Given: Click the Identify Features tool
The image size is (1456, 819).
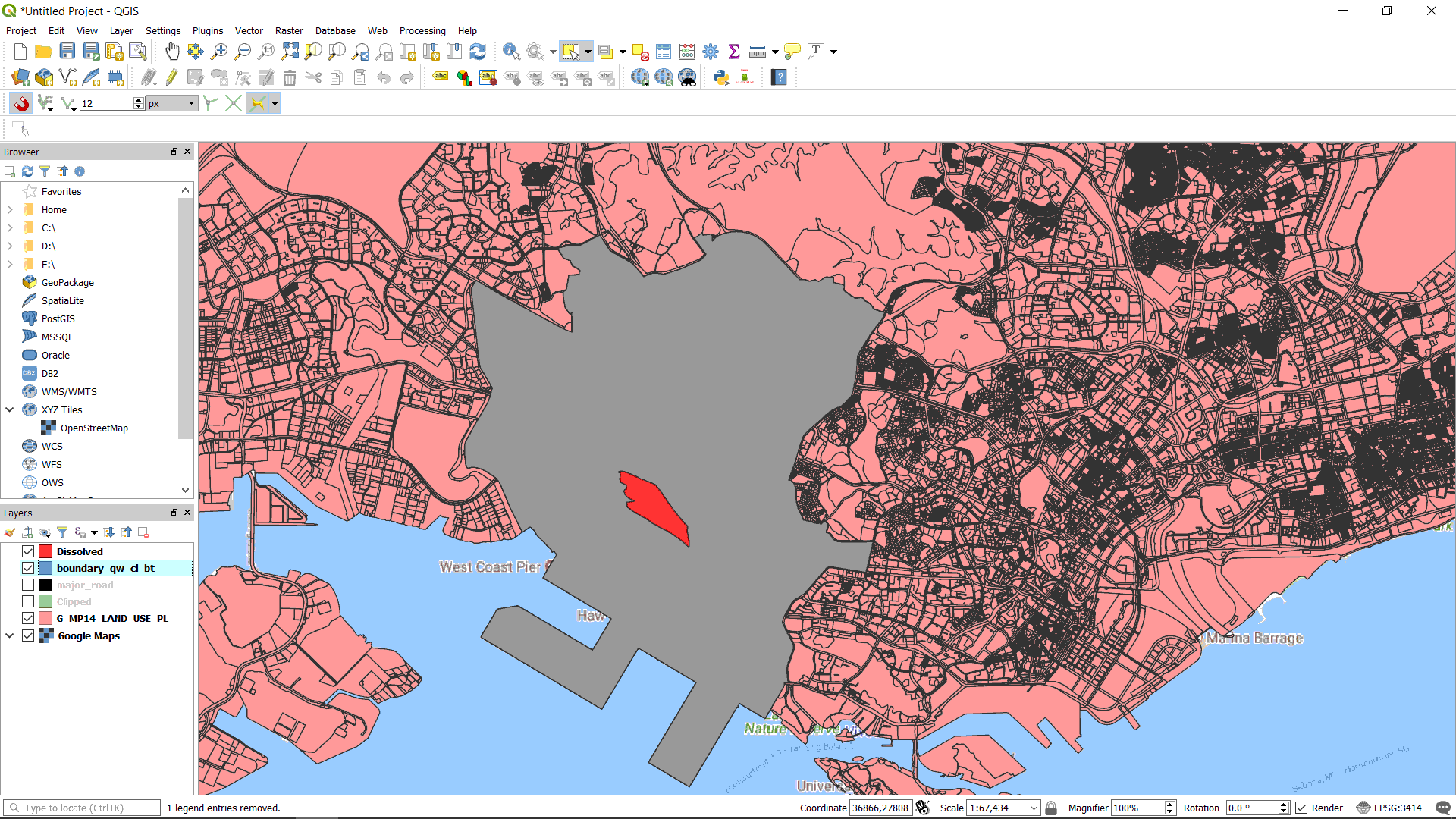Looking at the screenshot, I should coord(511,52).
